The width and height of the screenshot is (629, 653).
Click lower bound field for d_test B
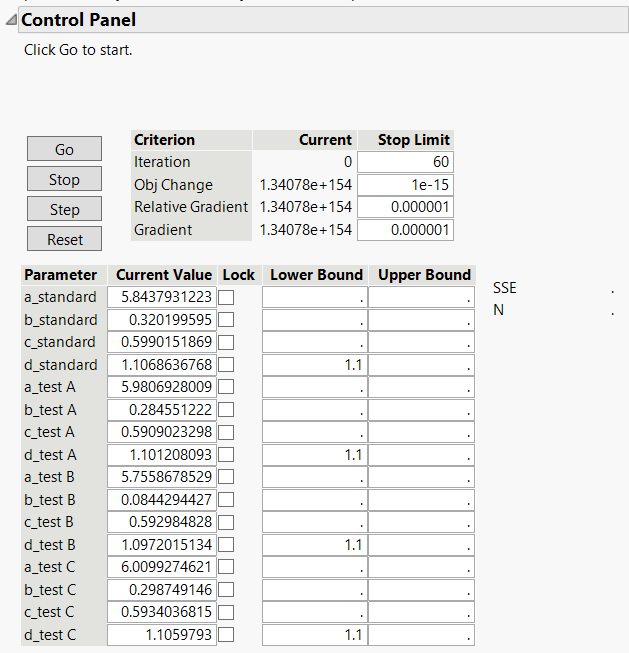pyautogui.click(x=315, y=545)
